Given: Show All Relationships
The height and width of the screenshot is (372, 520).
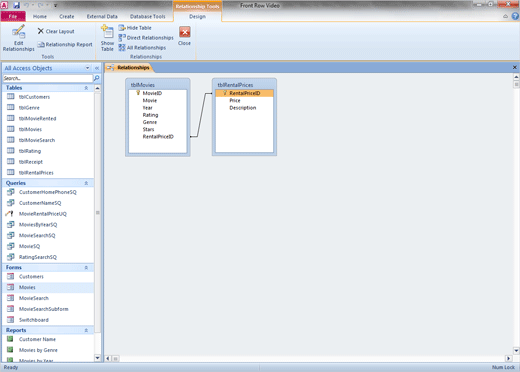Looking at the screenshot, I should click(x=142, y=48).
